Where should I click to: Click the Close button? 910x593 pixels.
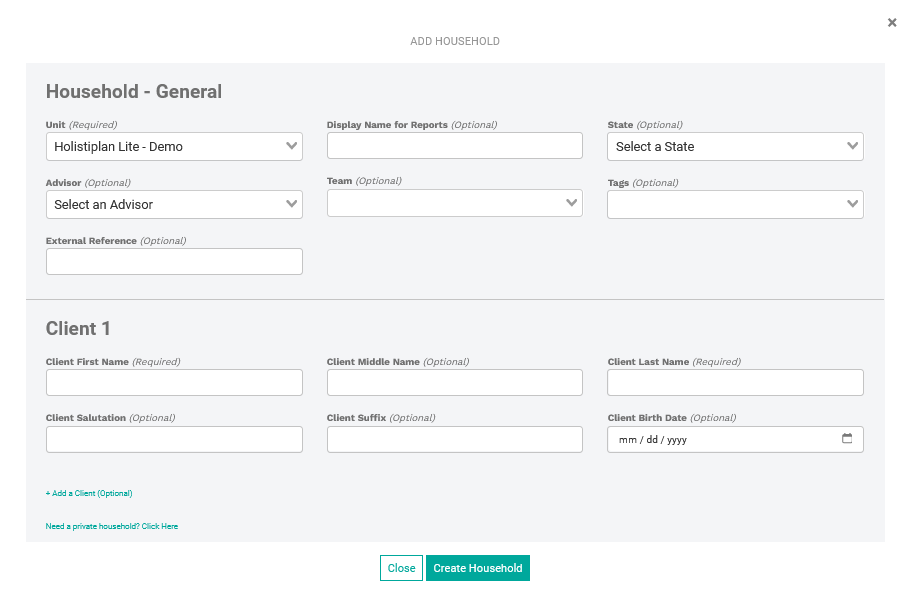pos(401,568)
